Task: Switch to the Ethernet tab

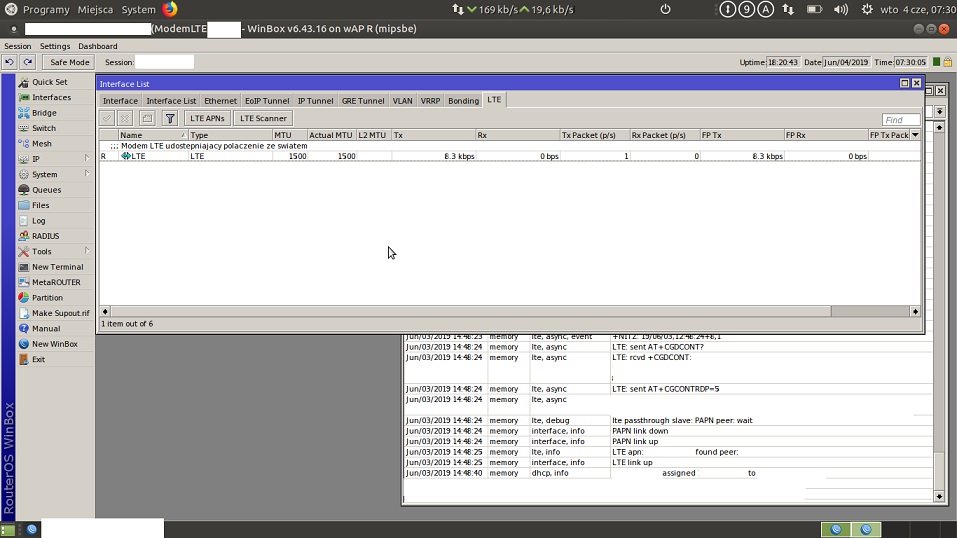Action: click(220, 101)
